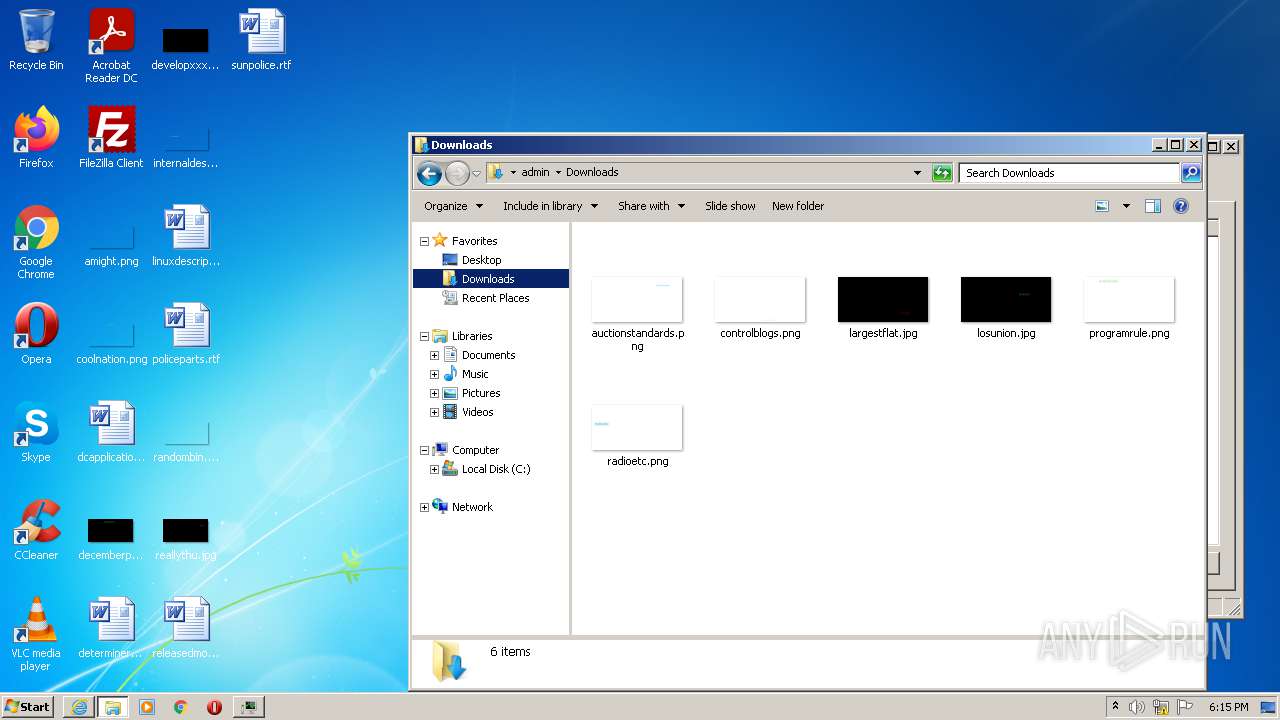Open the Recycle Bin desktop icon
The width and height of the screenshot is (1280, 720).
click(36, 40)
